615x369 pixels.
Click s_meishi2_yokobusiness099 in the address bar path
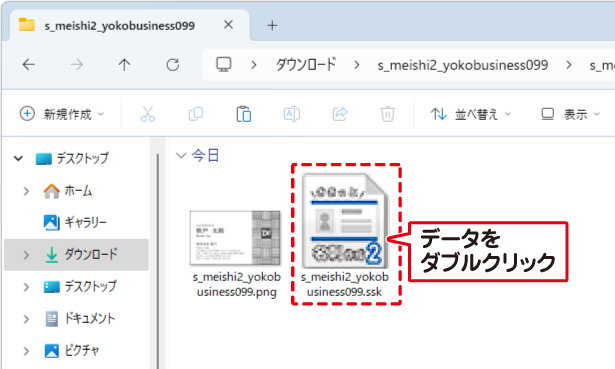pyautogui.click(x=463, y=65)
